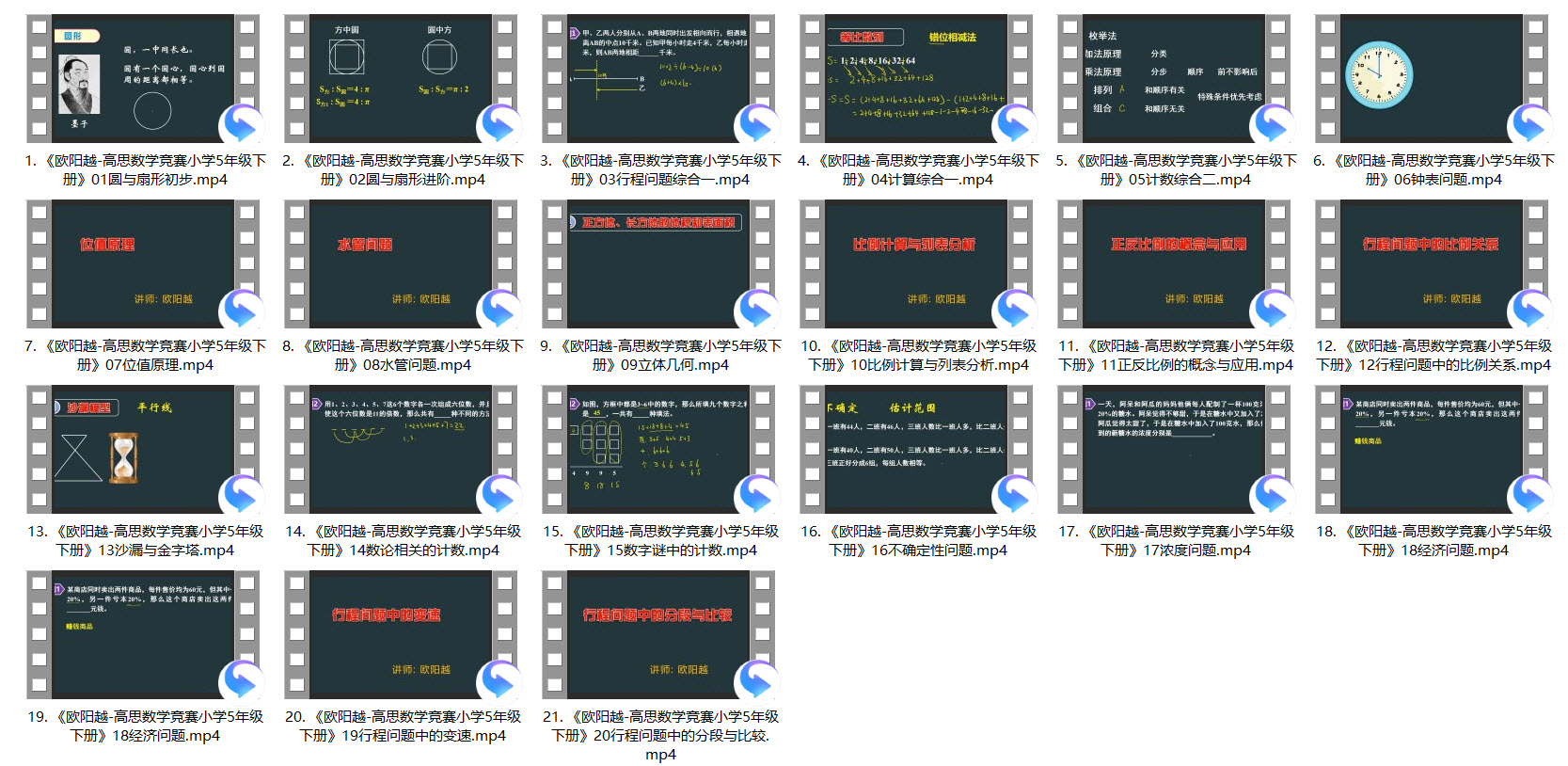Select file name 06钟表问题.mp4

click(x=1433, y=170)
